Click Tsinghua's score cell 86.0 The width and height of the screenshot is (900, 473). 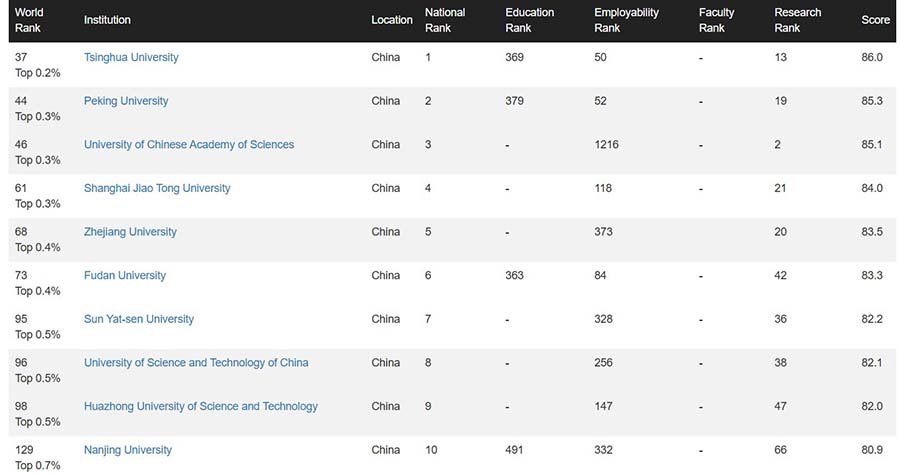point(872,57)
